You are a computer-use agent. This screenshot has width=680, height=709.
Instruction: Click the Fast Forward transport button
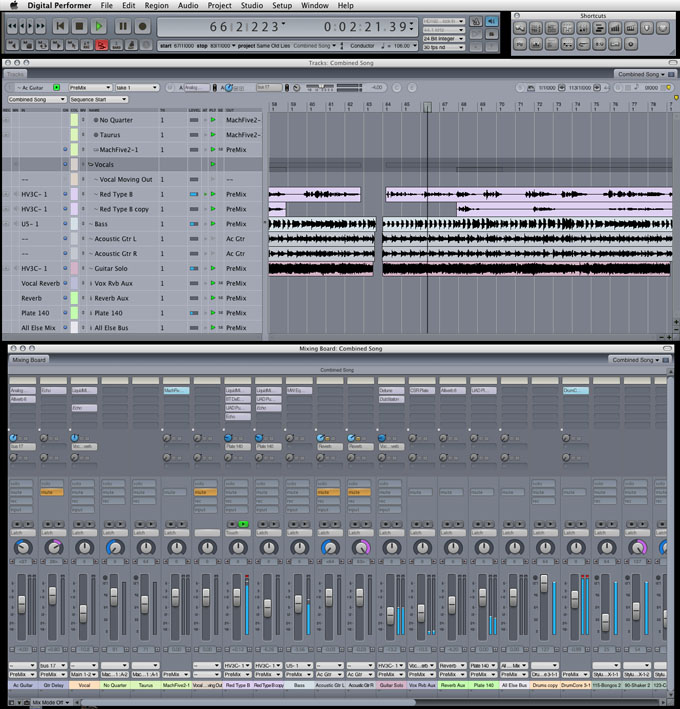coord(41,26)
